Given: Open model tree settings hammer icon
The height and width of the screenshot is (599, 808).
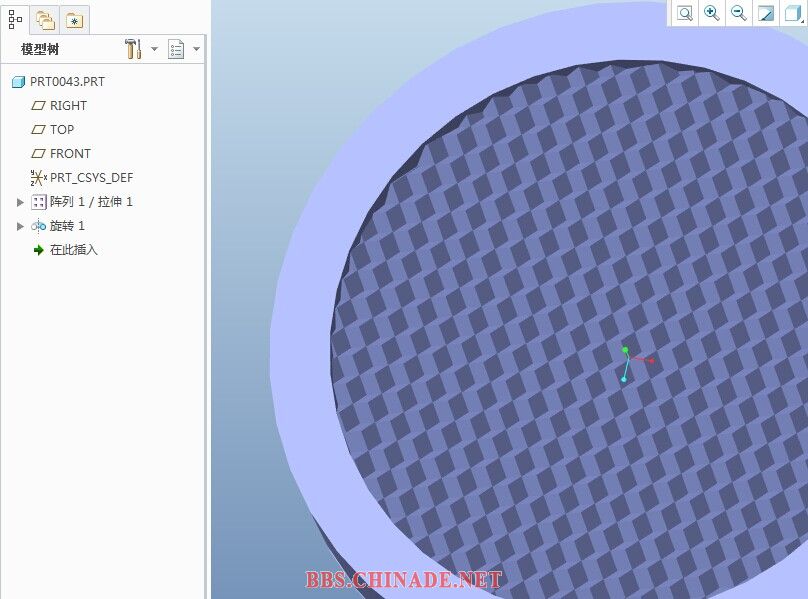Looking at the screenshot, I should pyautogui.click(x=133, y=49).
